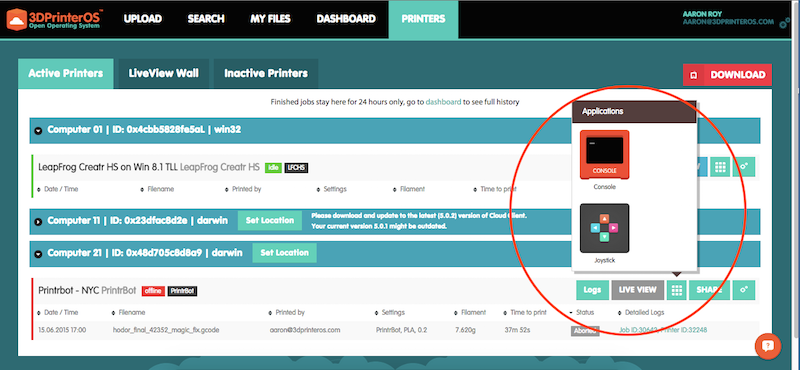Sort LeapFrog jobs by Filename
Screen dimensions: 800x370
pyautogui.click(x=157, y=189)
